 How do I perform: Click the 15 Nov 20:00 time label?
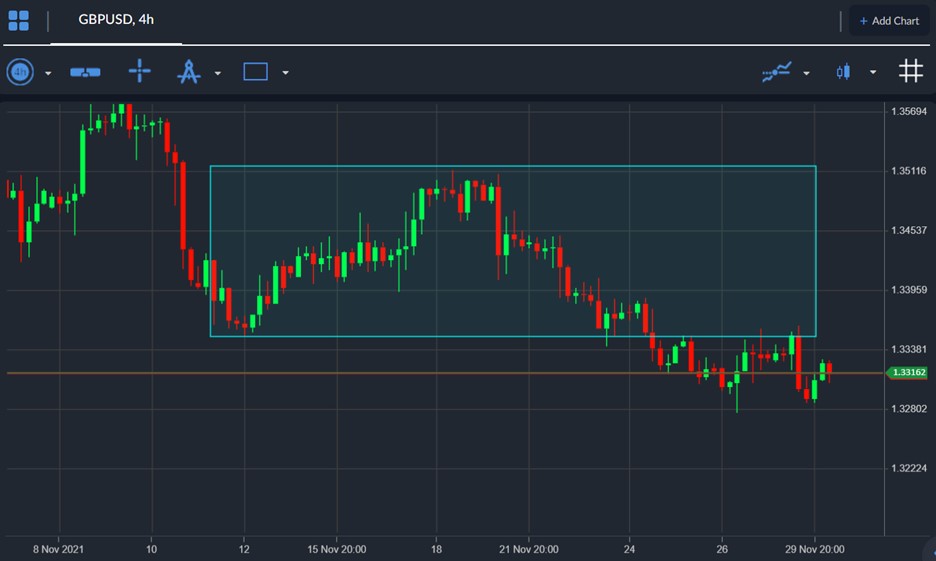pyautogui.click(x=337, y=549)
